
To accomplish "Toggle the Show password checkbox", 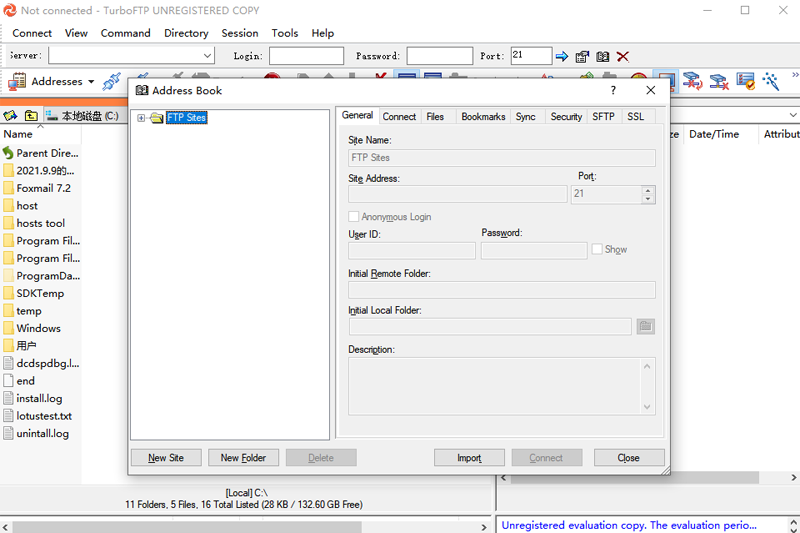I will click(597, 249).
